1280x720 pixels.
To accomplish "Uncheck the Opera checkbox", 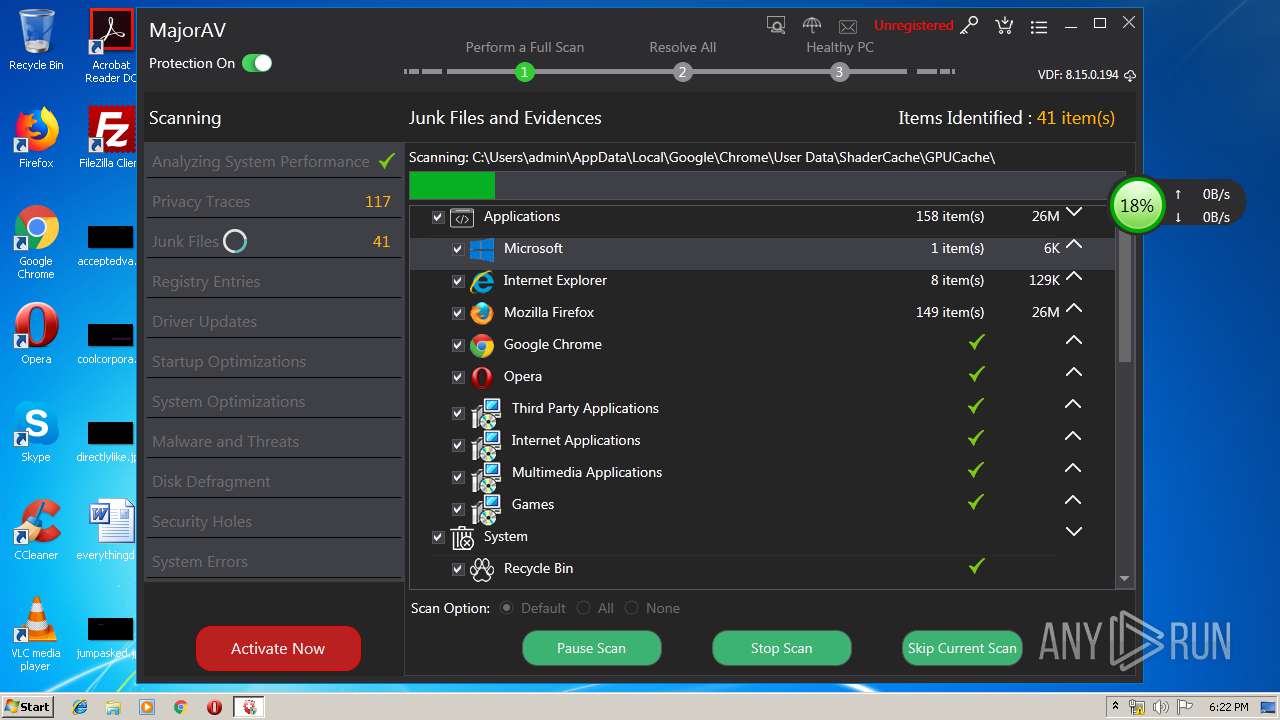I will tap(458, 377).
